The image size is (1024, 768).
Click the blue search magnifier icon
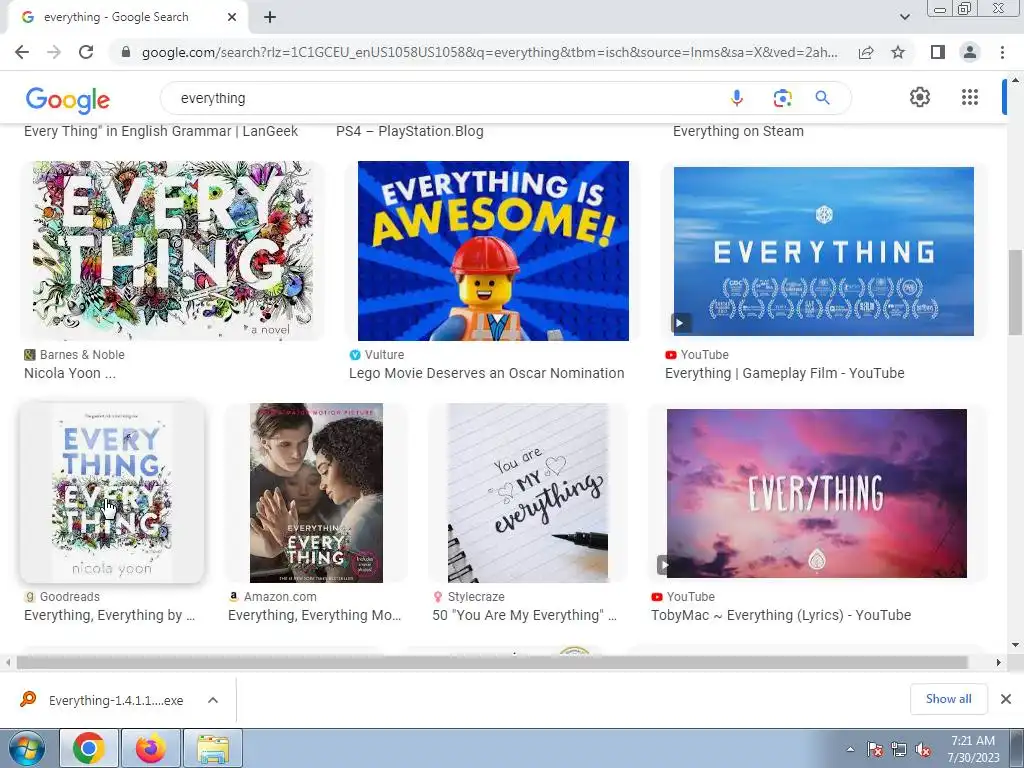point(822,98)
